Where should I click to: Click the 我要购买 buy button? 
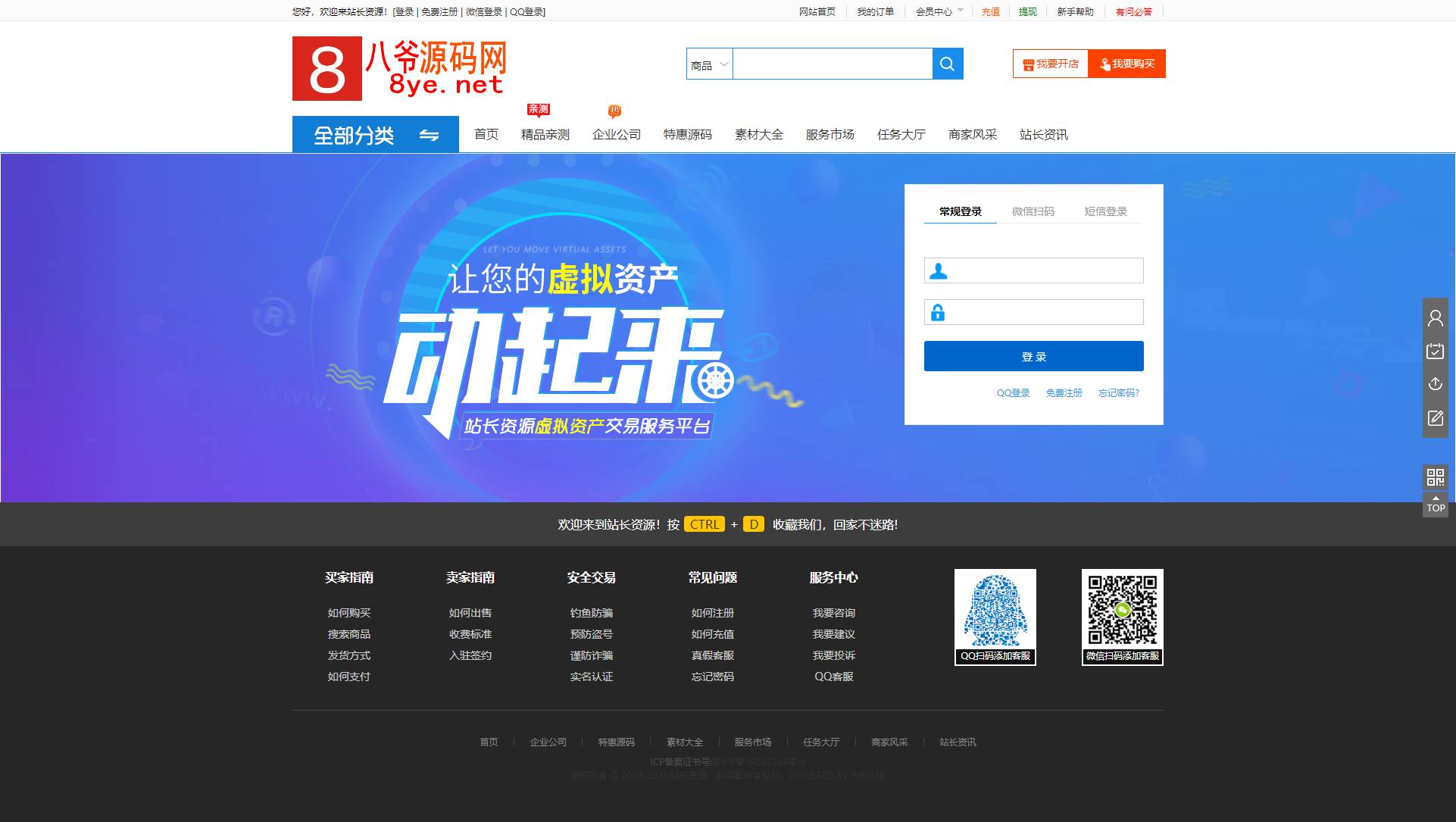[1127, 64]
